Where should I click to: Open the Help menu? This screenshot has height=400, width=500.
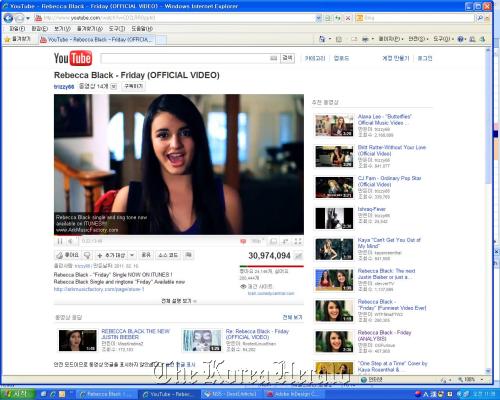point(142,29)
